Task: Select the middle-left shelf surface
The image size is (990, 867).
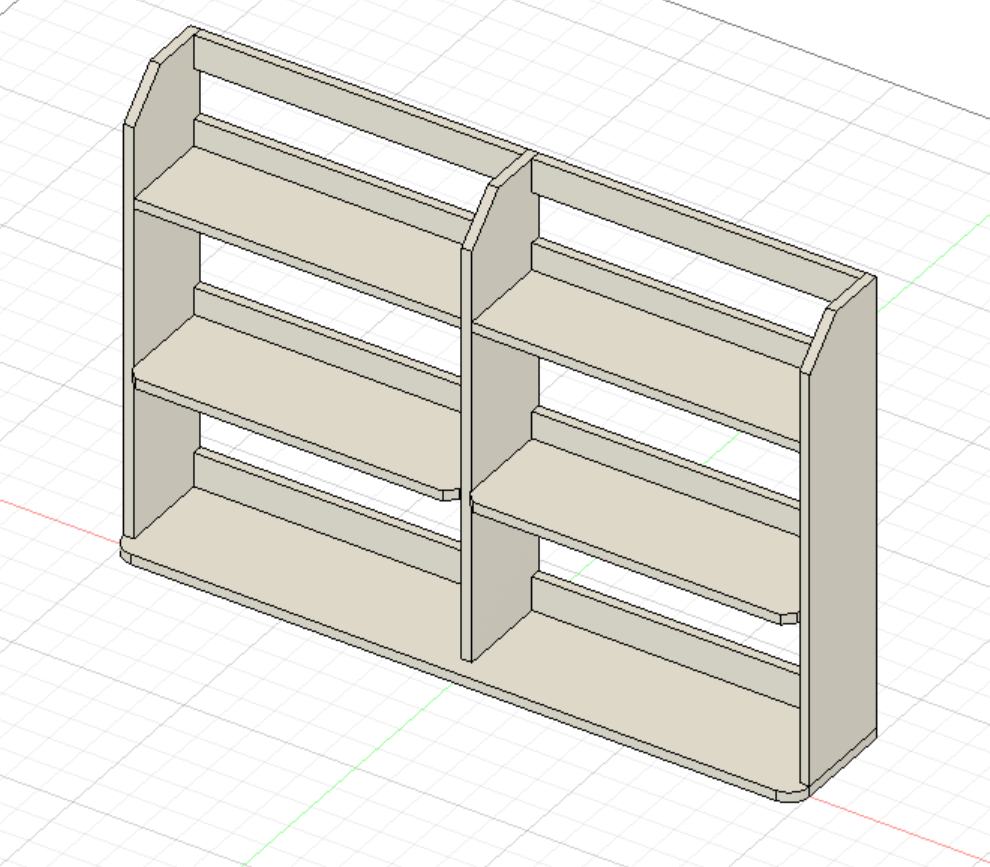Action: tap(300, 390)
